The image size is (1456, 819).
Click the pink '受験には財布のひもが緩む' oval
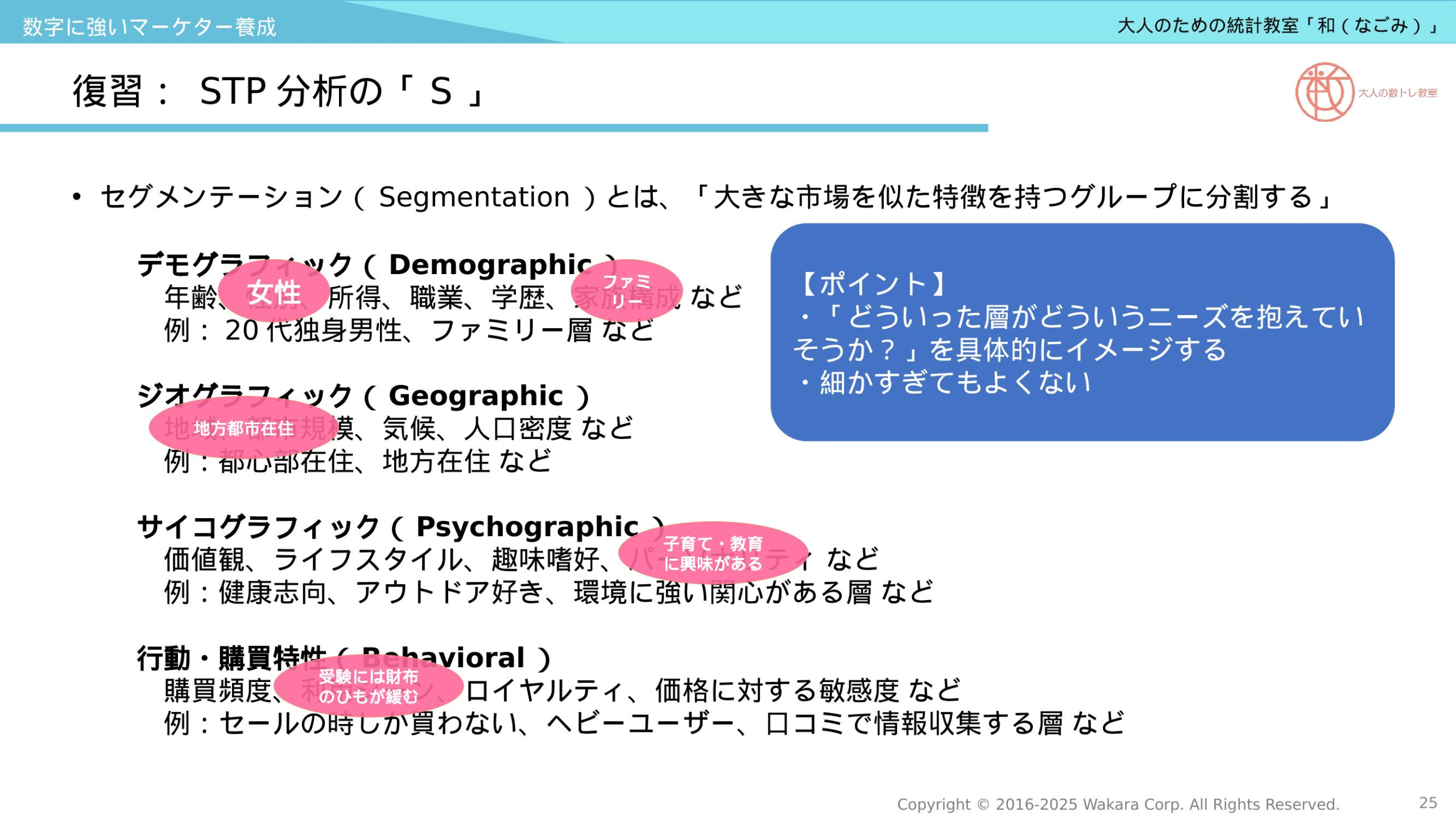[x=369, y=686]
